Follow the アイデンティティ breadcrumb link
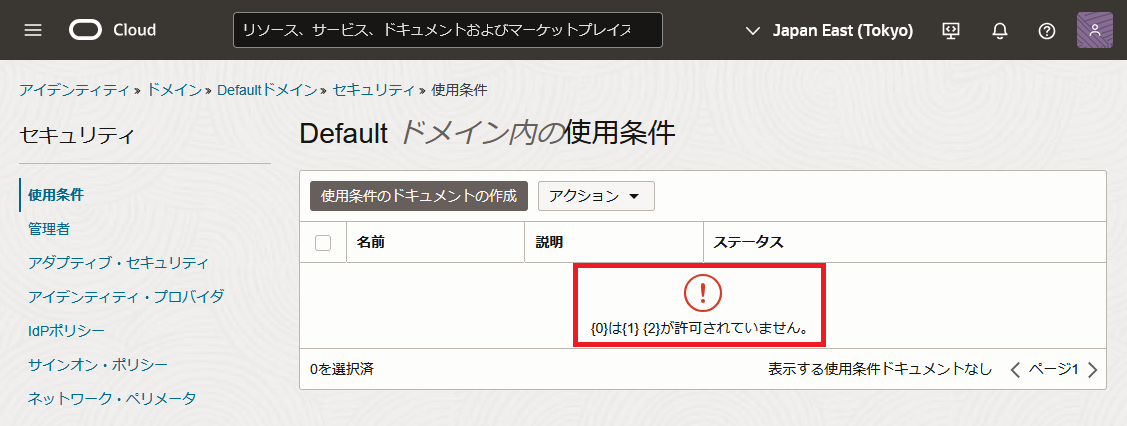 77,91
